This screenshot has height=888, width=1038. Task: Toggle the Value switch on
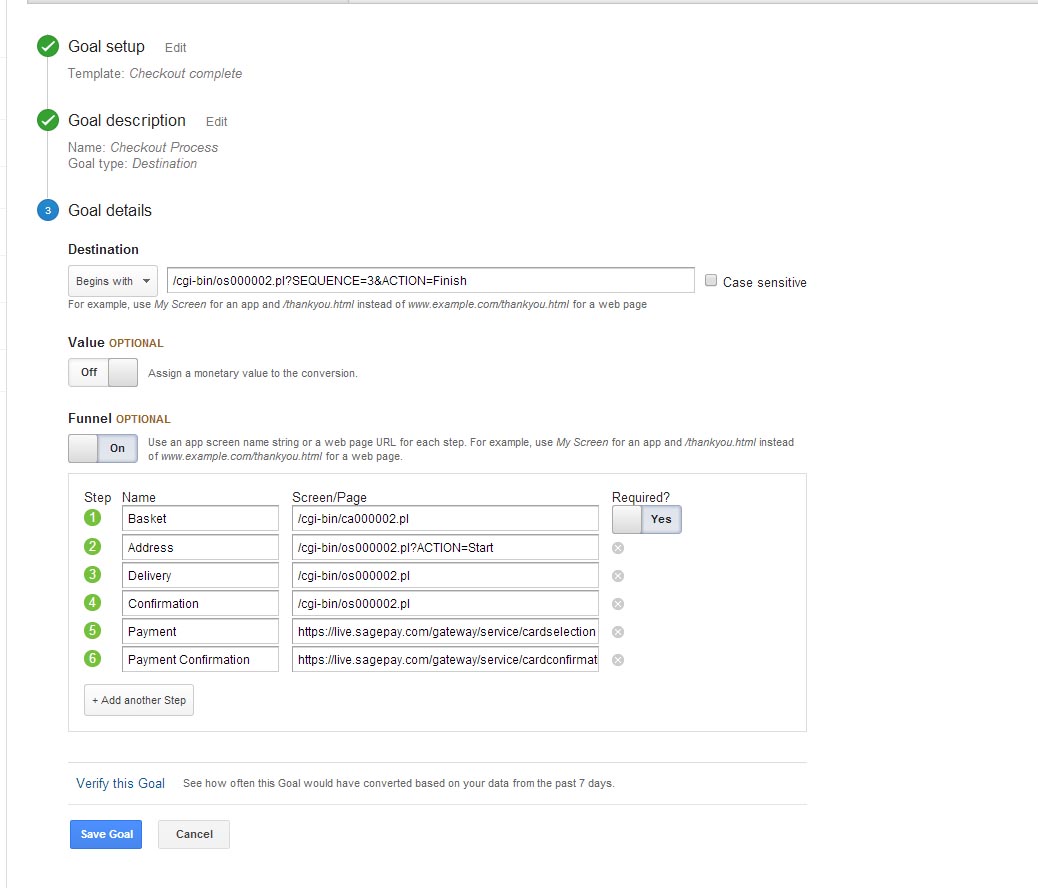[x=103, y=372]
